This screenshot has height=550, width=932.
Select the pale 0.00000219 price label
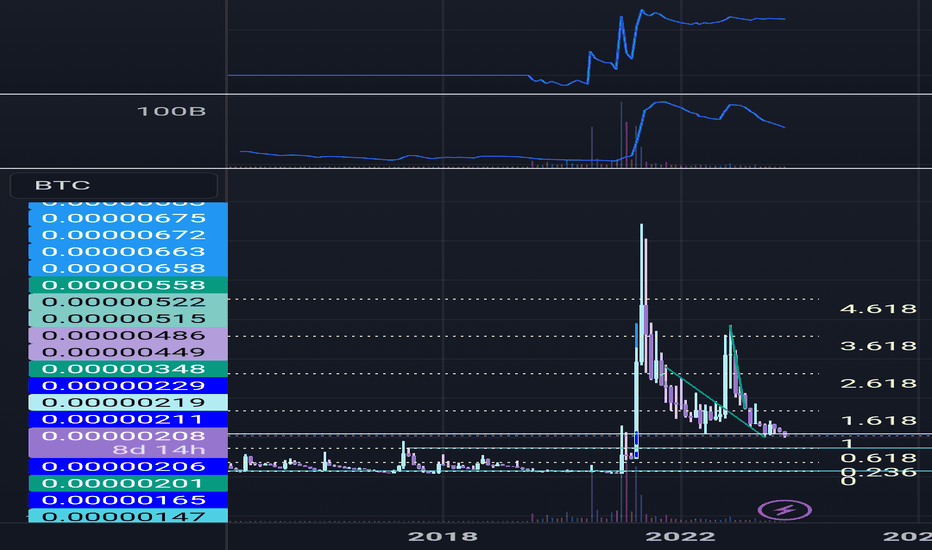128,402
